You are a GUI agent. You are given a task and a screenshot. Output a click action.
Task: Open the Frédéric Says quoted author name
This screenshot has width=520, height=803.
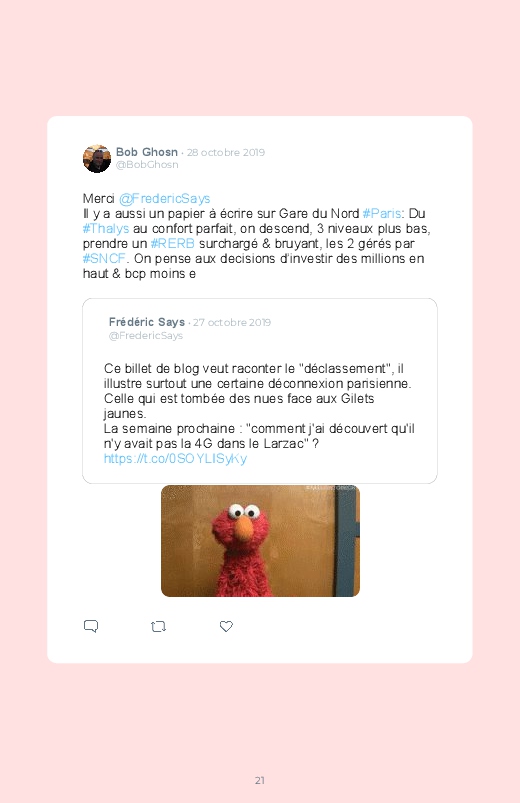[147, 322]
